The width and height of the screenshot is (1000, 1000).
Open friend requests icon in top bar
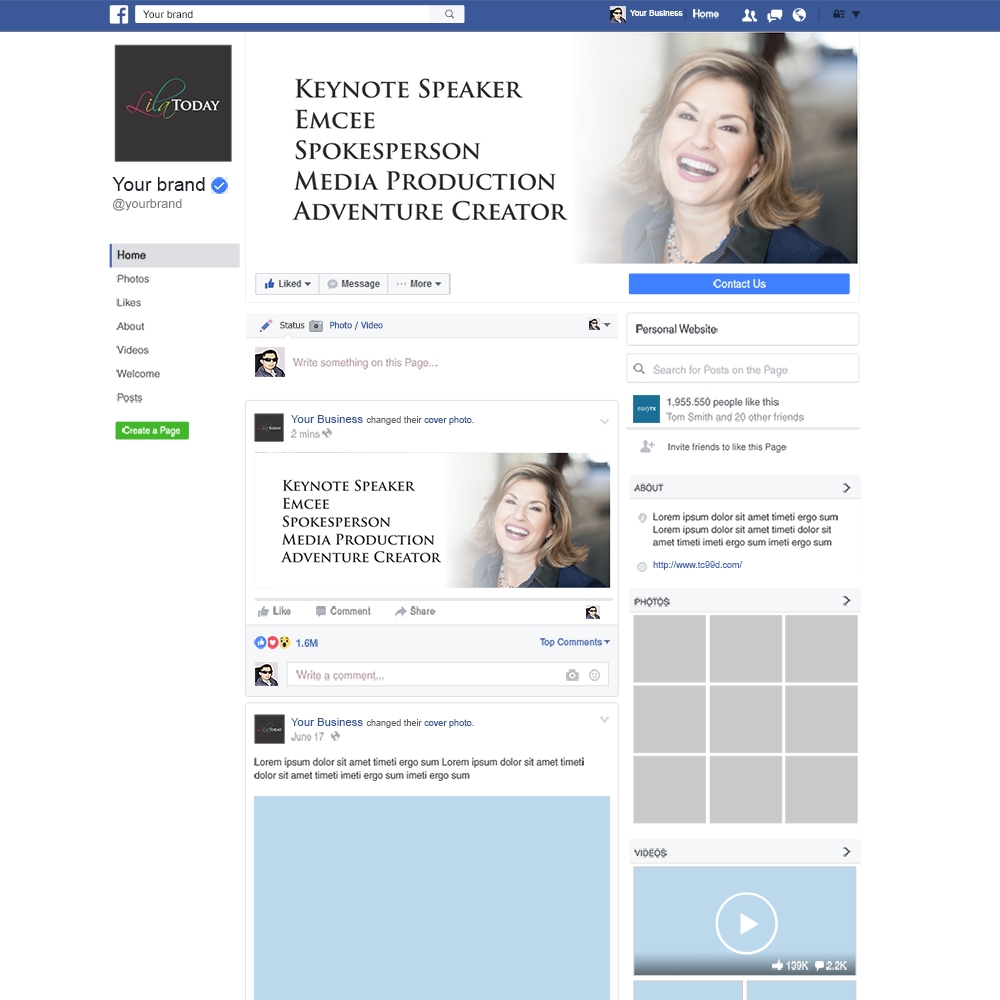point(749,15)
